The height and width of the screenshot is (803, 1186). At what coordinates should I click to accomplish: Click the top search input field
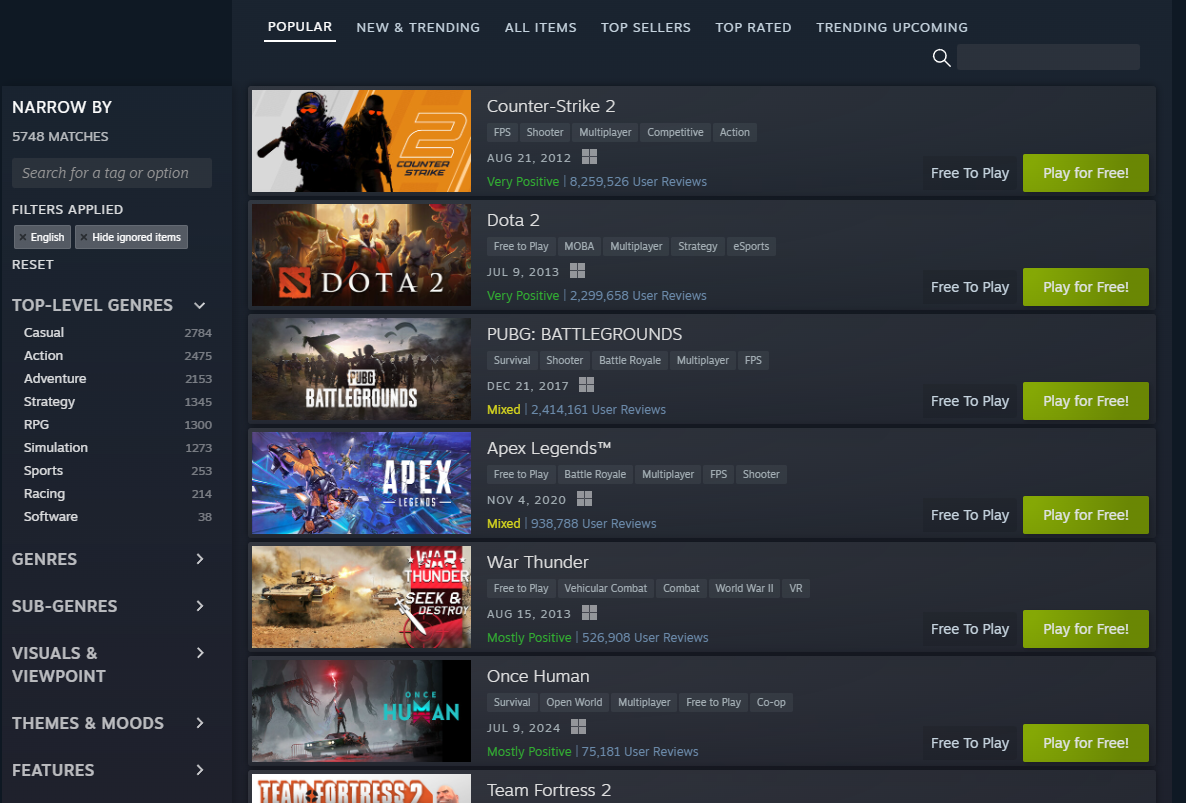1048,57
